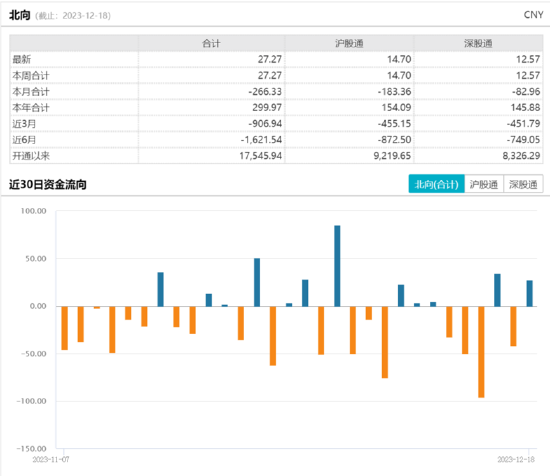Click the 近30日资金流向 heading
Viewport: 550px width, 476px height.
pos(48,185)
